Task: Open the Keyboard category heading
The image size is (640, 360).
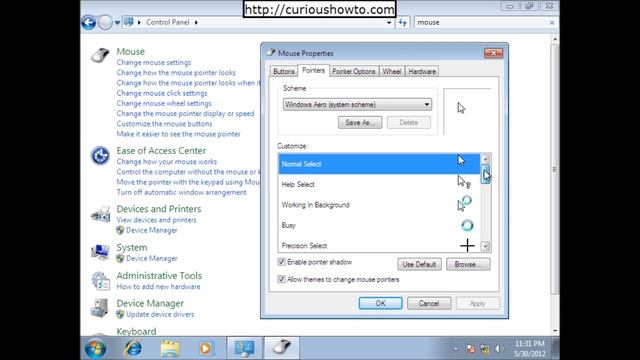Action: coord(136,331)
